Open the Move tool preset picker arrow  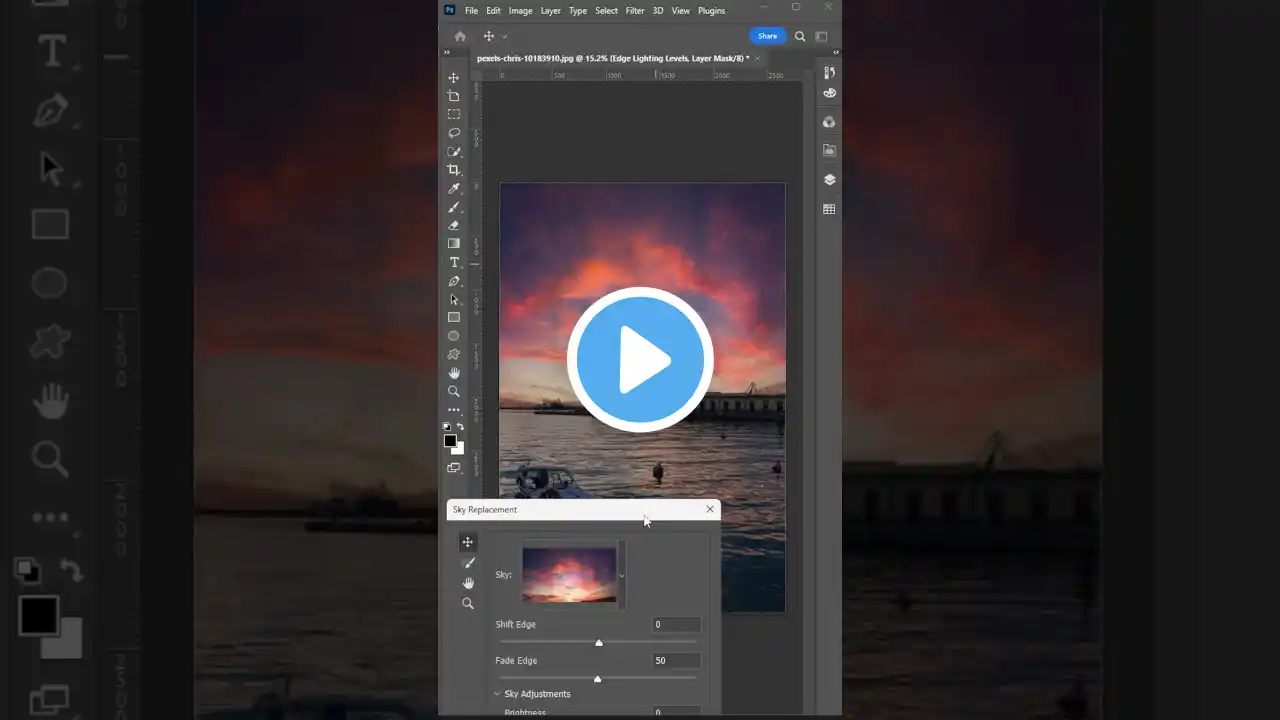pyautogui.click(x=505, y=37)
